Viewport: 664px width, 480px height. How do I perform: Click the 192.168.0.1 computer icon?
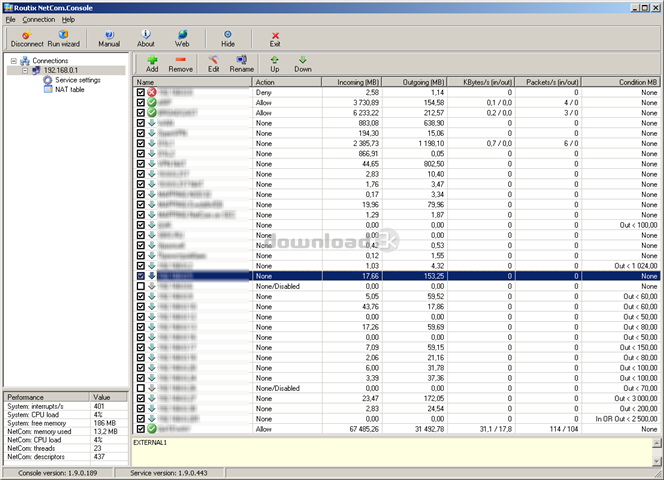(x=36, y=70)
